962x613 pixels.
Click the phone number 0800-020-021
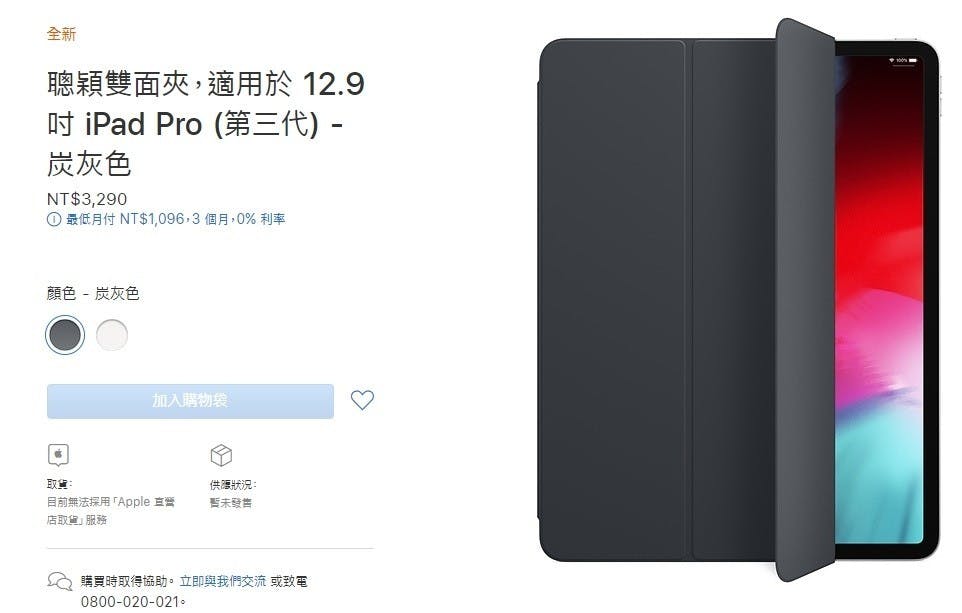[x=131, y=601]
